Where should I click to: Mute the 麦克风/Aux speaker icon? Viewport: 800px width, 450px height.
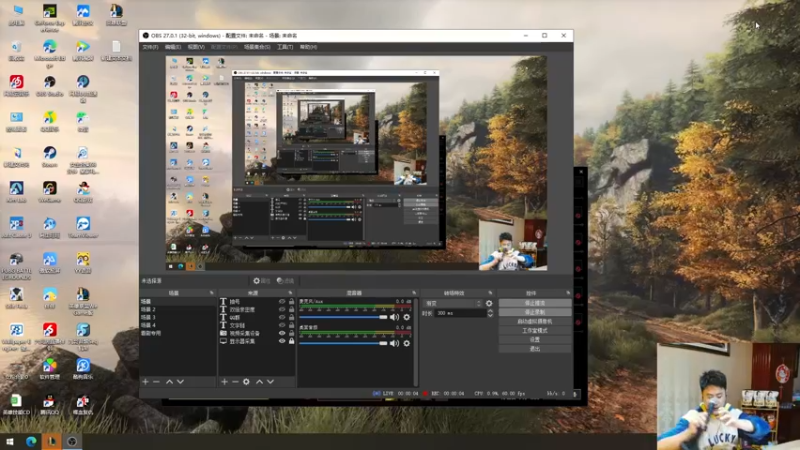coord(394,317)
